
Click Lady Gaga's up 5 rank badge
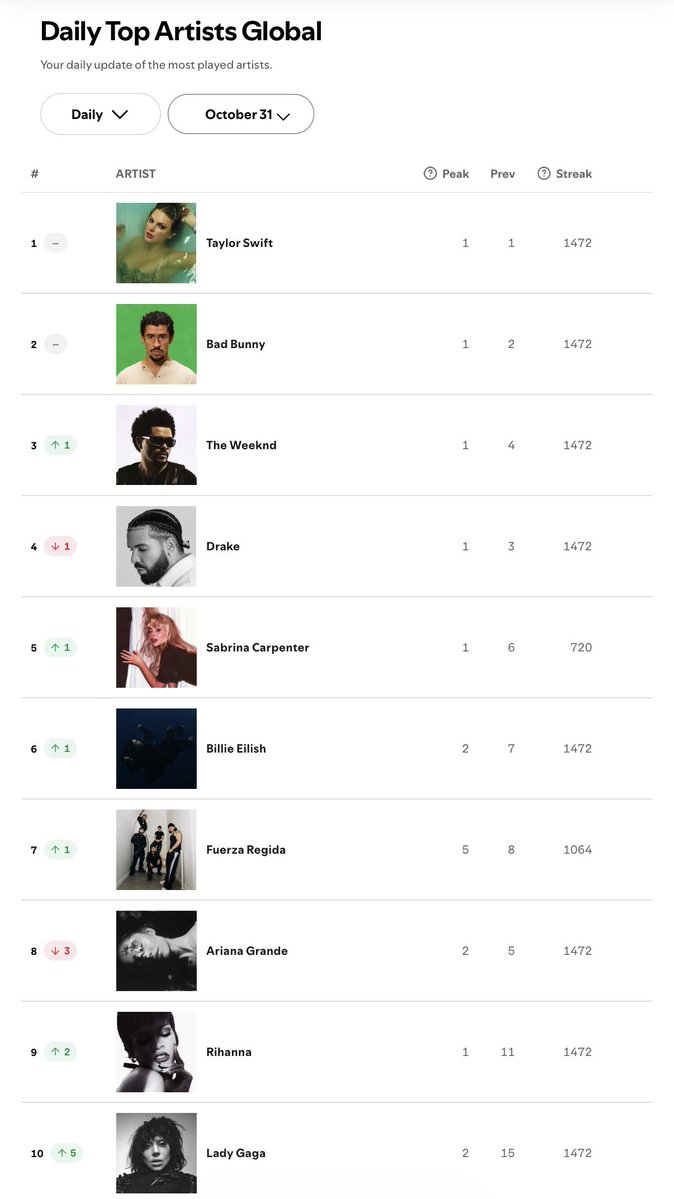coord(67,1153)
